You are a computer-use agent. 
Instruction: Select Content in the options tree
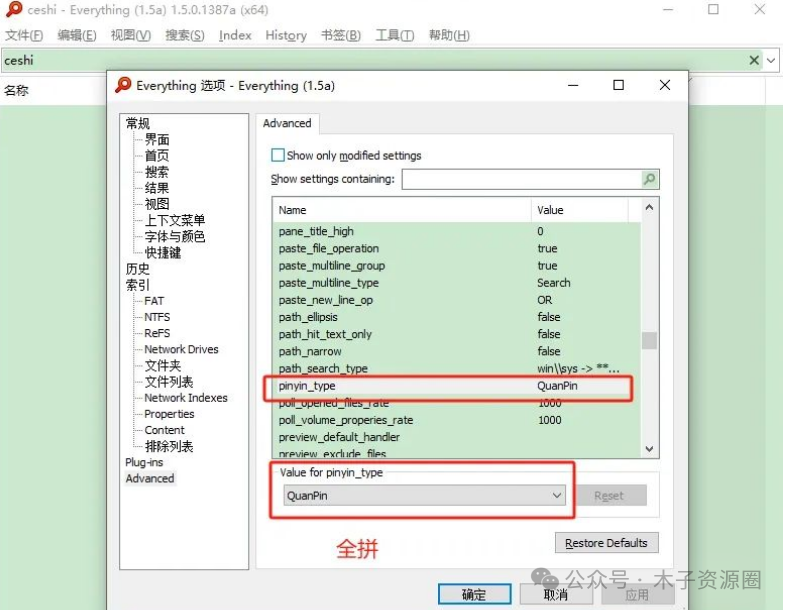pos(164,430)
